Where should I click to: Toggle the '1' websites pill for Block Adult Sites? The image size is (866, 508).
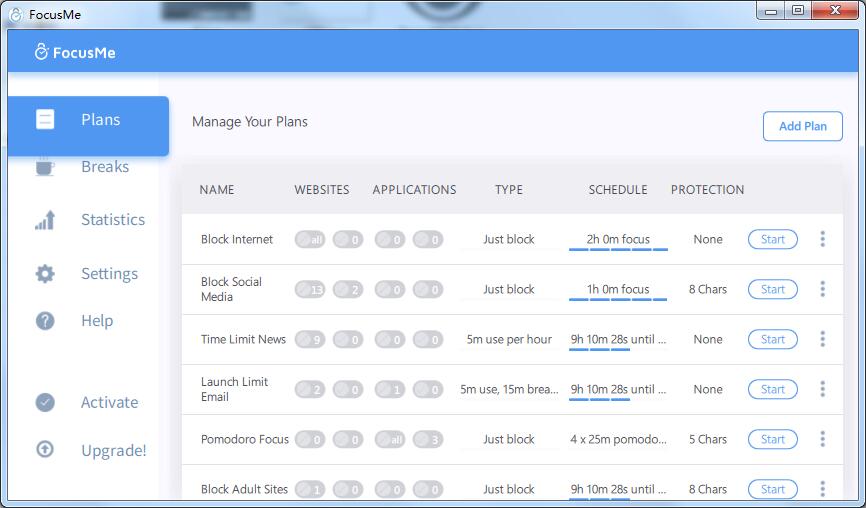point(310,489)
